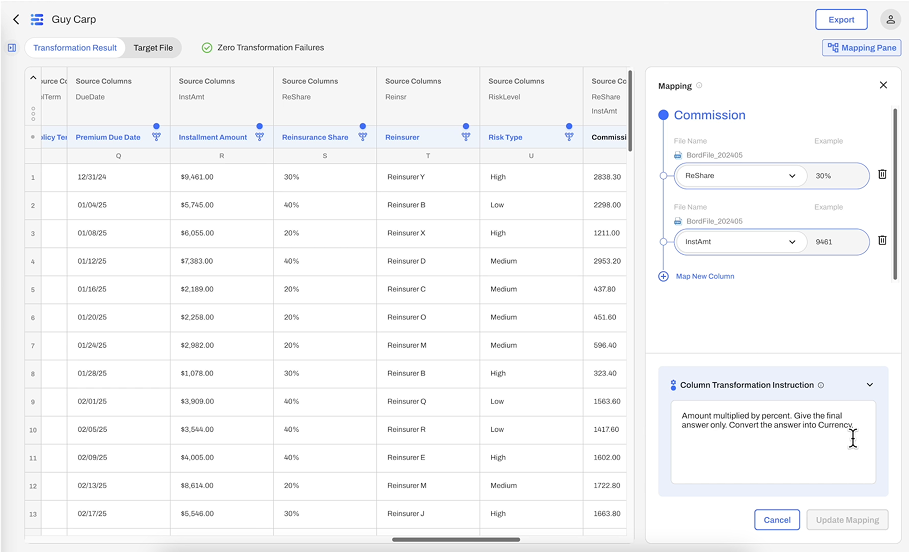Switch to the Target File tab
This screenshot has width=909, height=553.
point(153,47)
